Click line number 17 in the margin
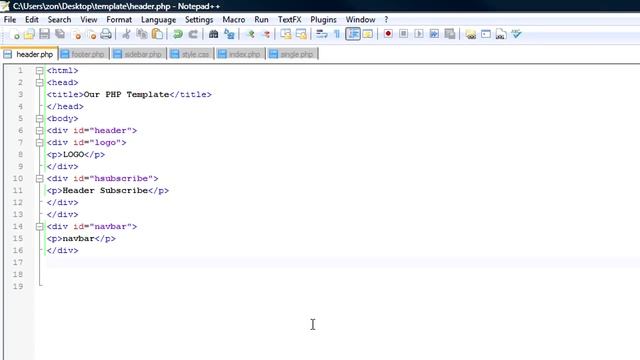This screenshot has width=640, height=360. click(18, 262)
